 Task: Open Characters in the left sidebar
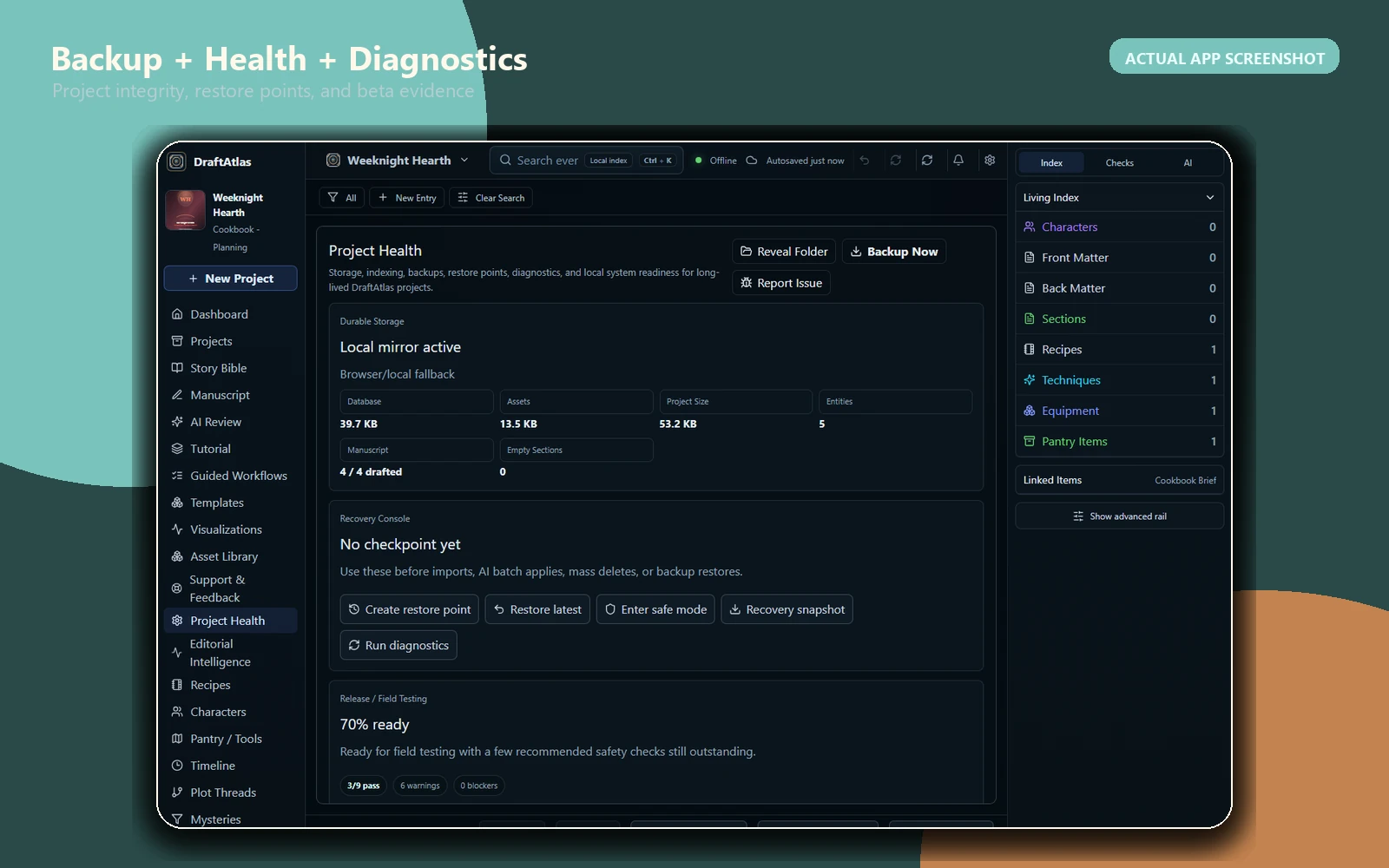coord(230,712)
